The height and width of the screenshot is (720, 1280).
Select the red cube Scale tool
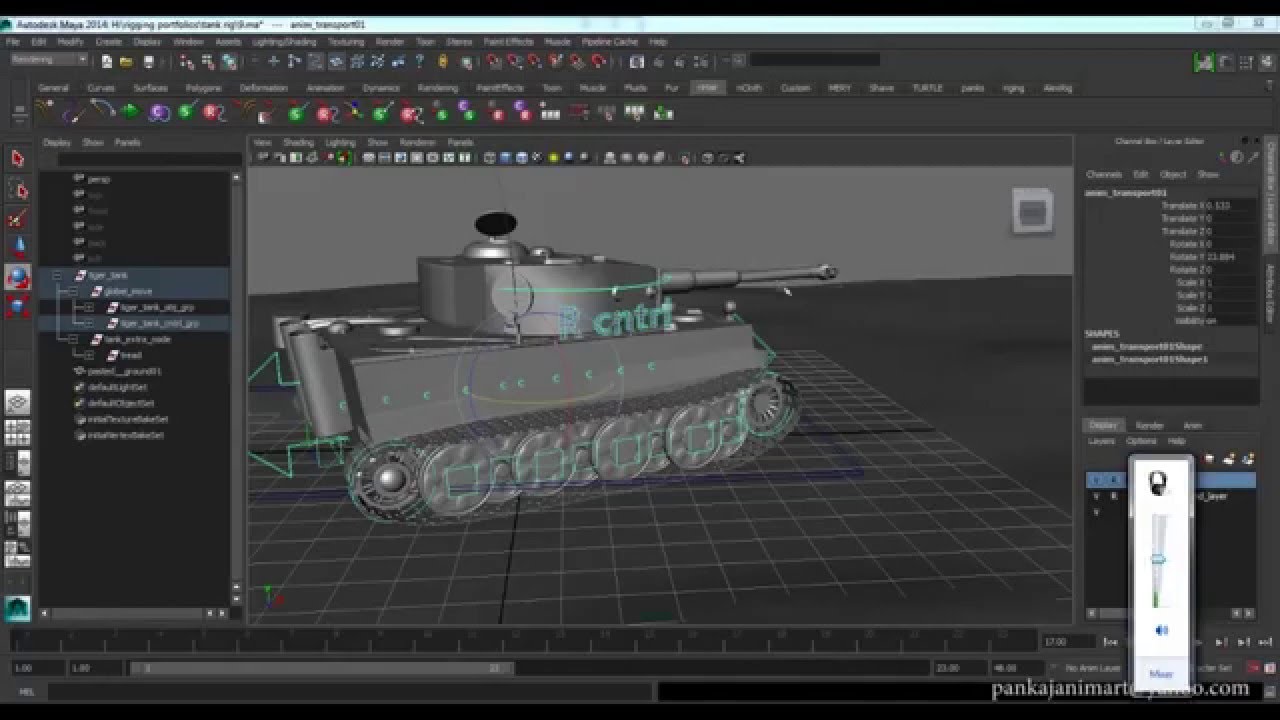point(17,307)
